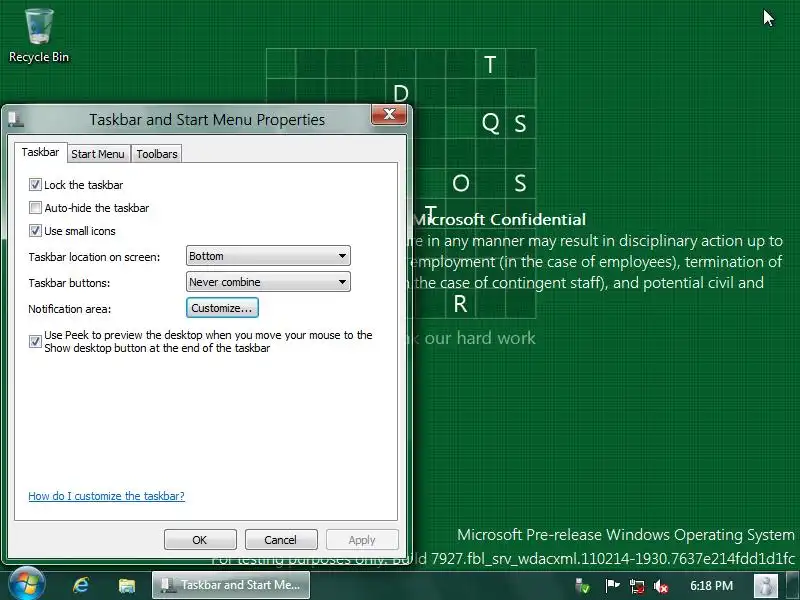The image size is (800, 600).
Task: Open How do I customize the taskbar link
Action: click(x=106, y=496)
